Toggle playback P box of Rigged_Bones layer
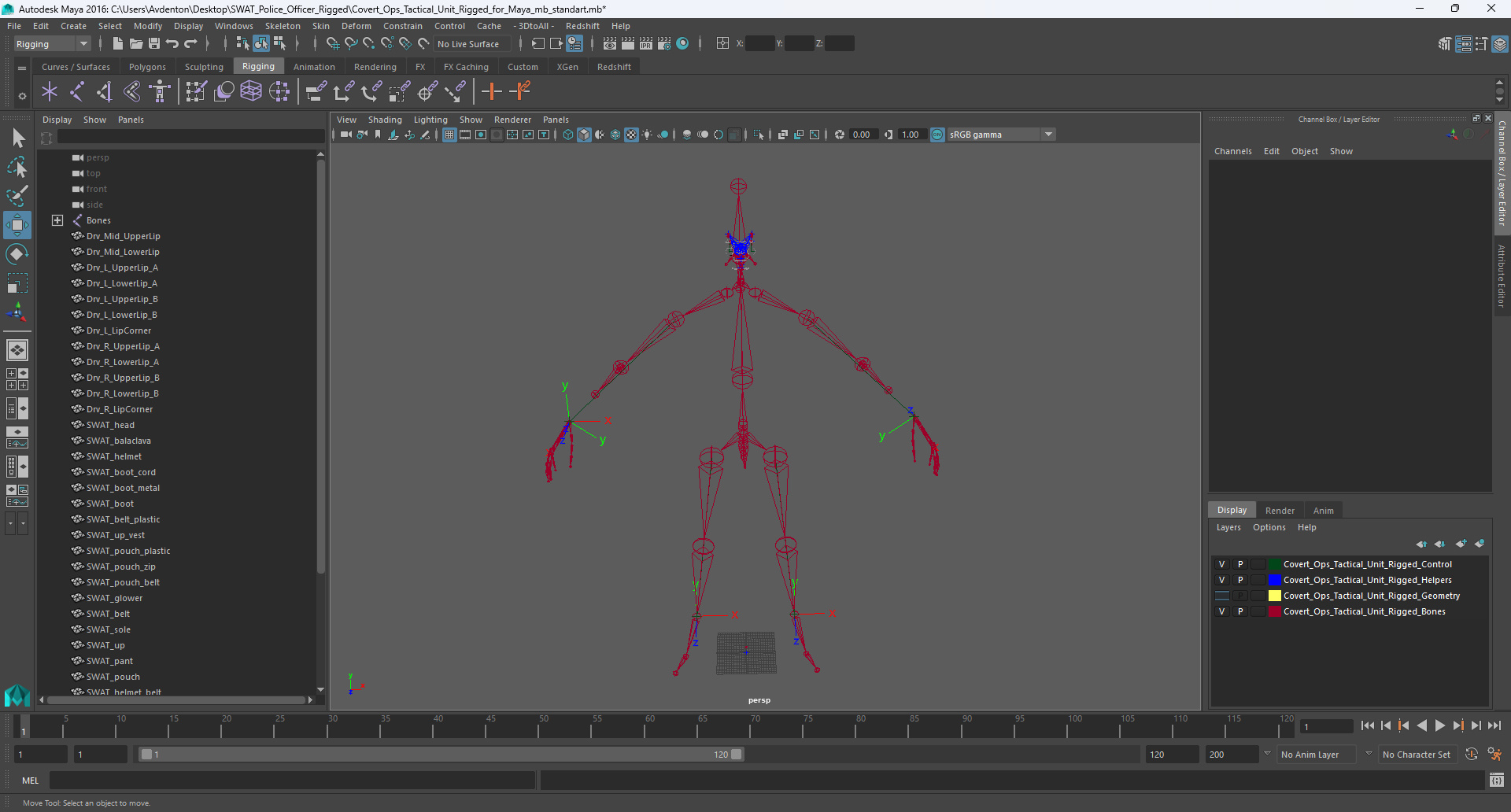 pyautogui.click(x=1240, y=611)
